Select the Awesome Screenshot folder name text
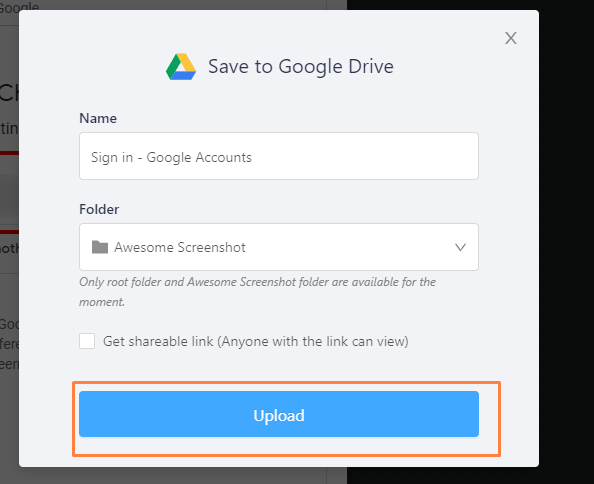Viewport: 594px width, 484px height. coord(180,247)
